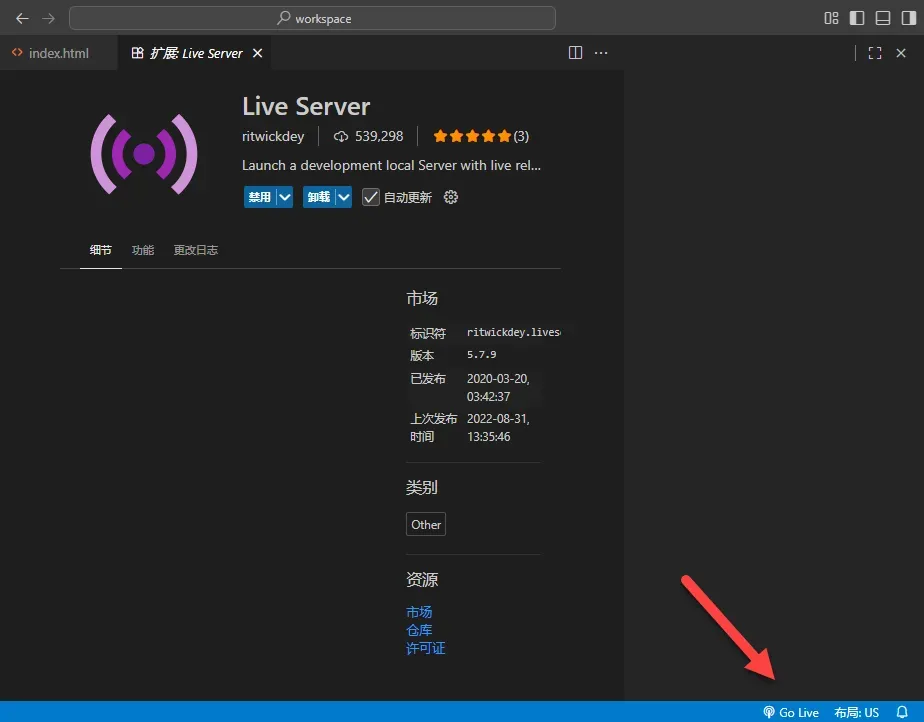924x722 pixels.
Task: Expand the dropdown arrow next to 禁用
Action: click(285, 197)
